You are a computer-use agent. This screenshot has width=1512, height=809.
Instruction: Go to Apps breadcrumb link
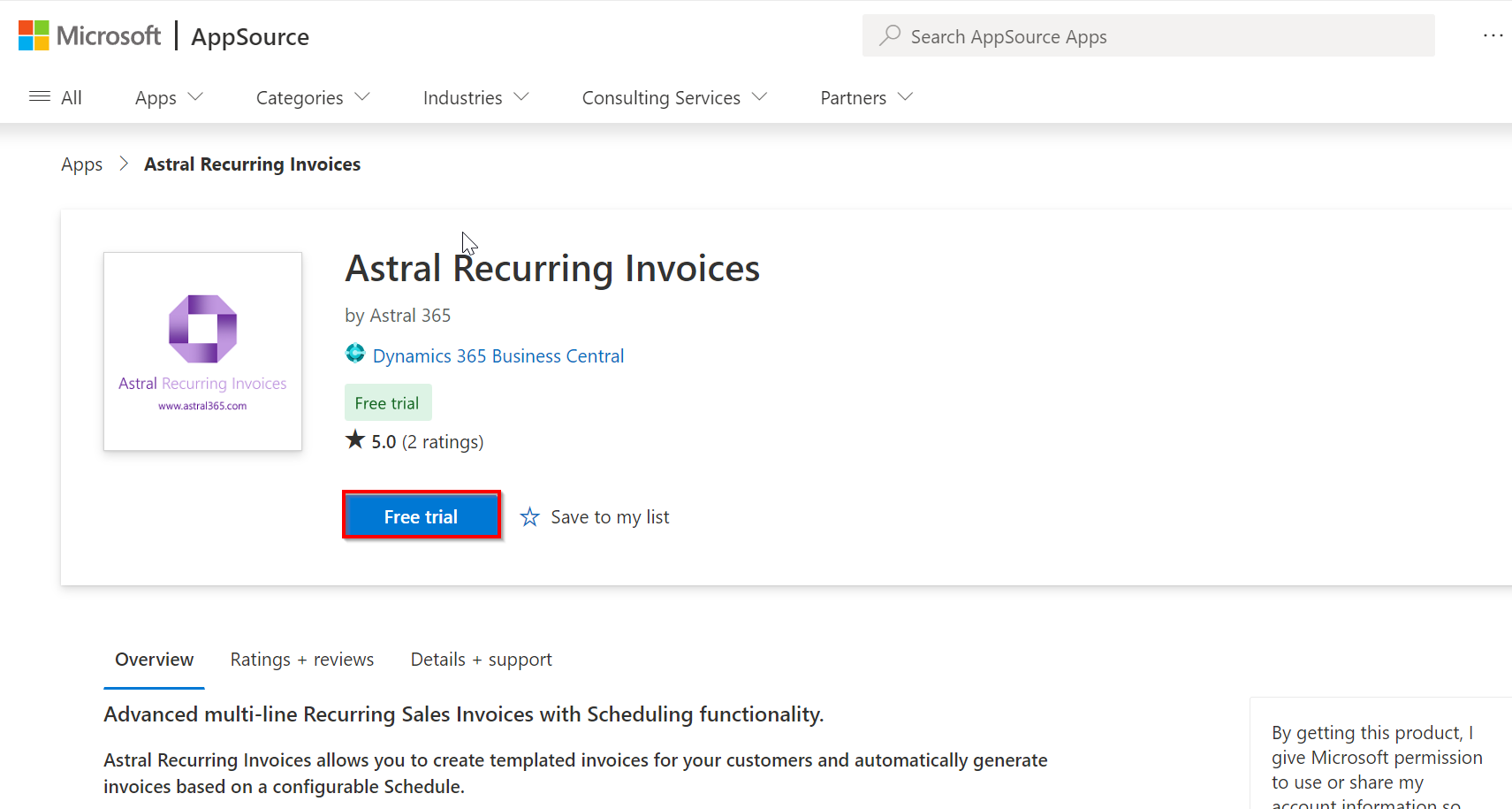coord(81,164)
